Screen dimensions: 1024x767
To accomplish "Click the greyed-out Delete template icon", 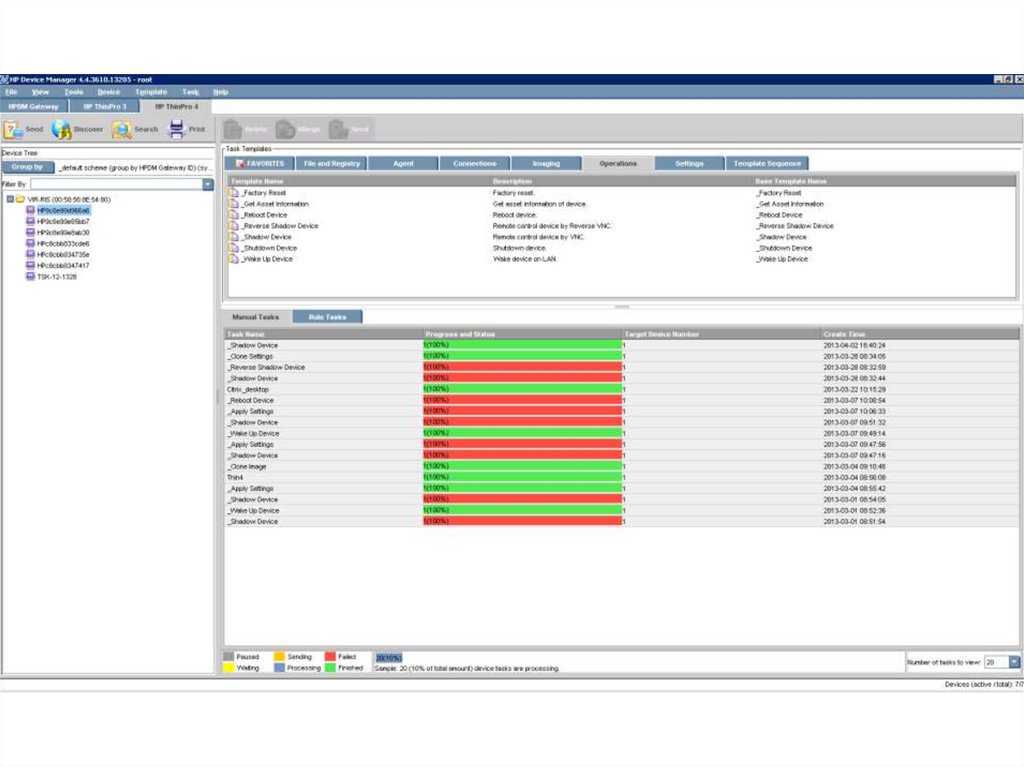I will click(x=234, y=129).
